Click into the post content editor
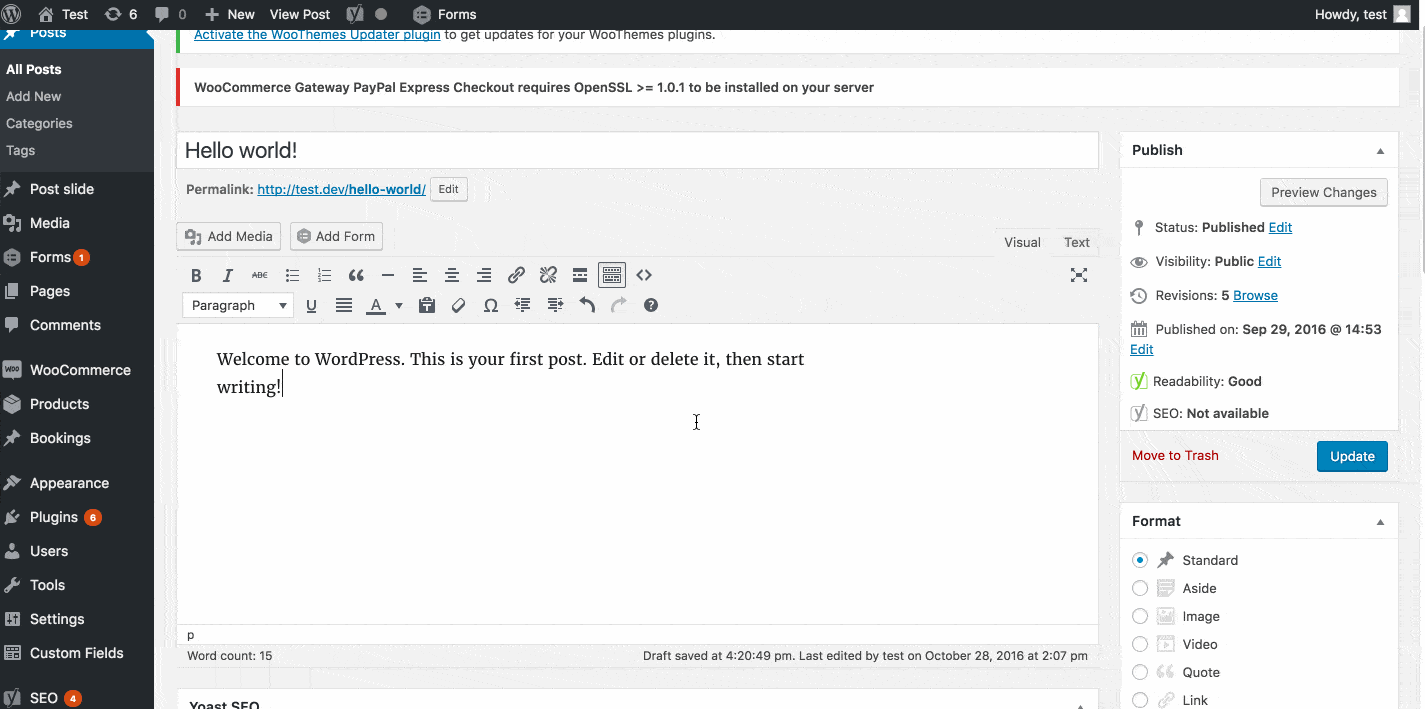The height and width of the screenshot is (709, 1425). pyautogui.click(x=637, y=474)
